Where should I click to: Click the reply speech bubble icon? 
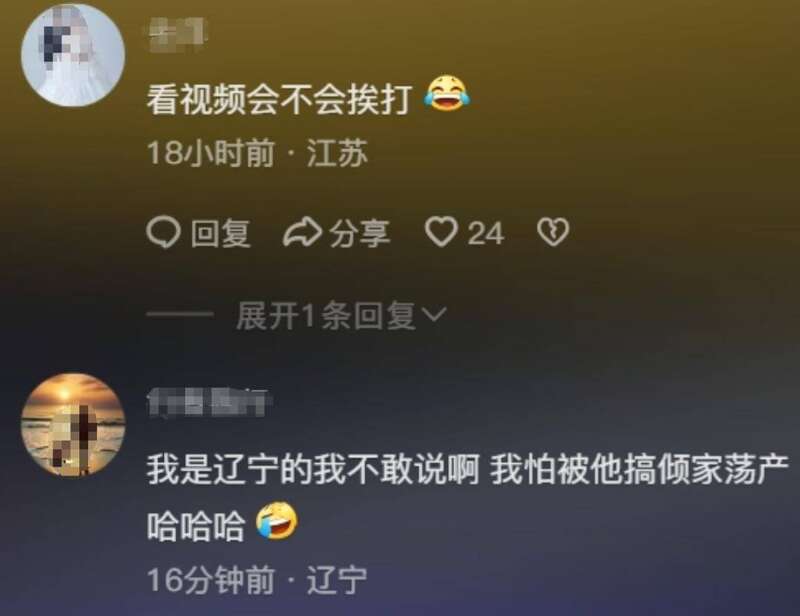(163, 233)
